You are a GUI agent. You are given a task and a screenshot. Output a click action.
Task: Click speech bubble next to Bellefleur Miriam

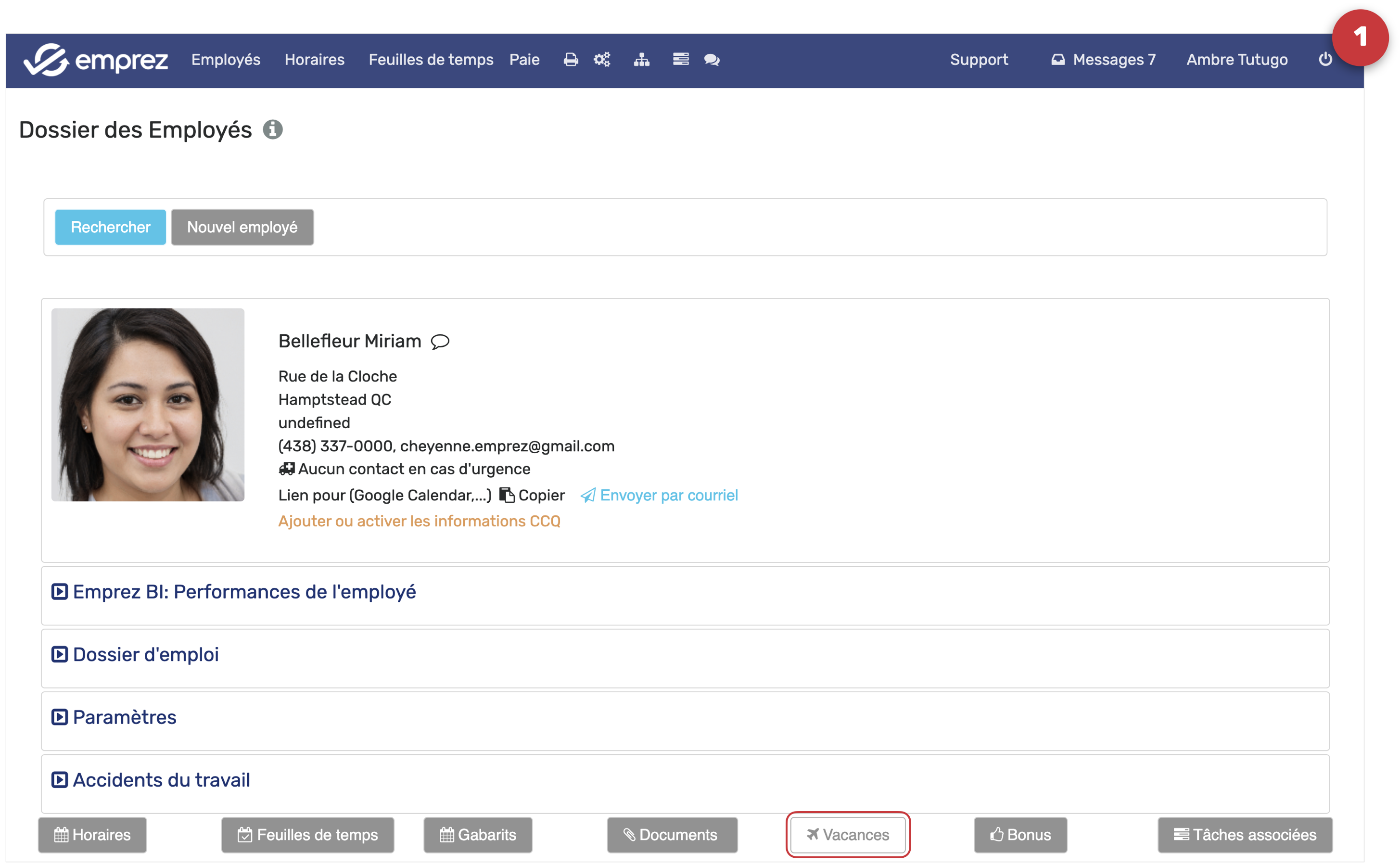click(440, 342)
